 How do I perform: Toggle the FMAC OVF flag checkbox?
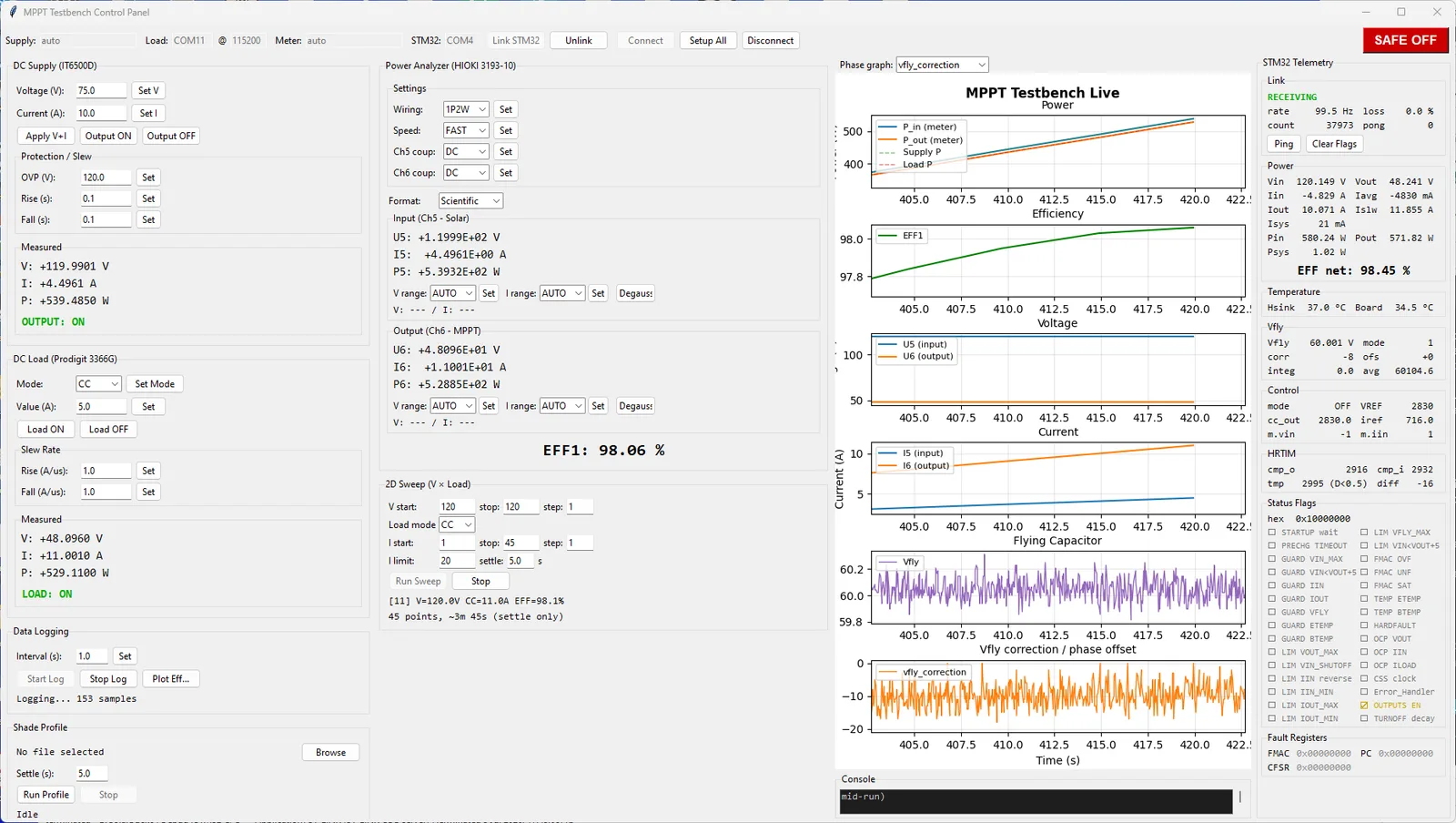[x=1364, y=559]
